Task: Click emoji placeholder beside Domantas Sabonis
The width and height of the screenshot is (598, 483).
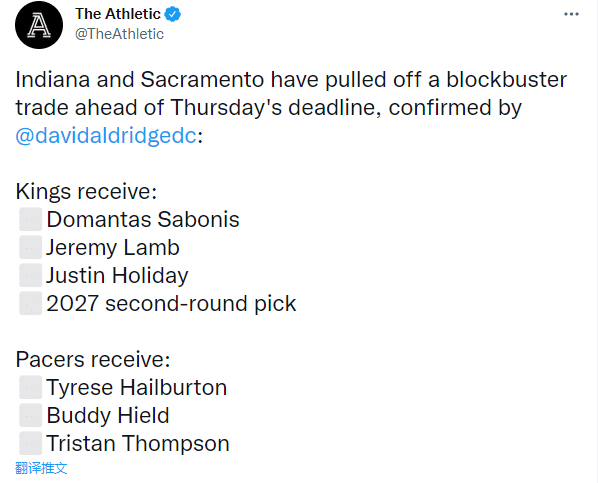Action: tap(31, 219)
